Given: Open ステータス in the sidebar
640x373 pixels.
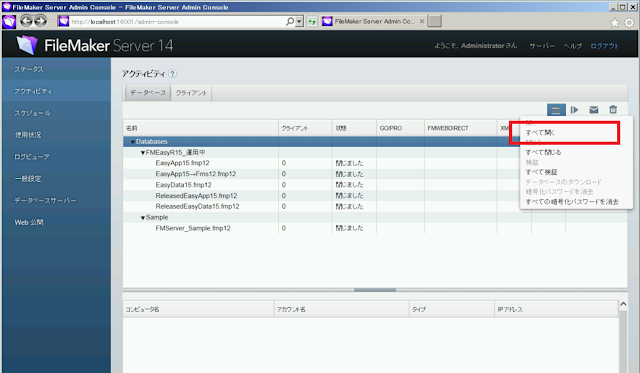Looking at the screenshot, I should click(x=56, y=69).
